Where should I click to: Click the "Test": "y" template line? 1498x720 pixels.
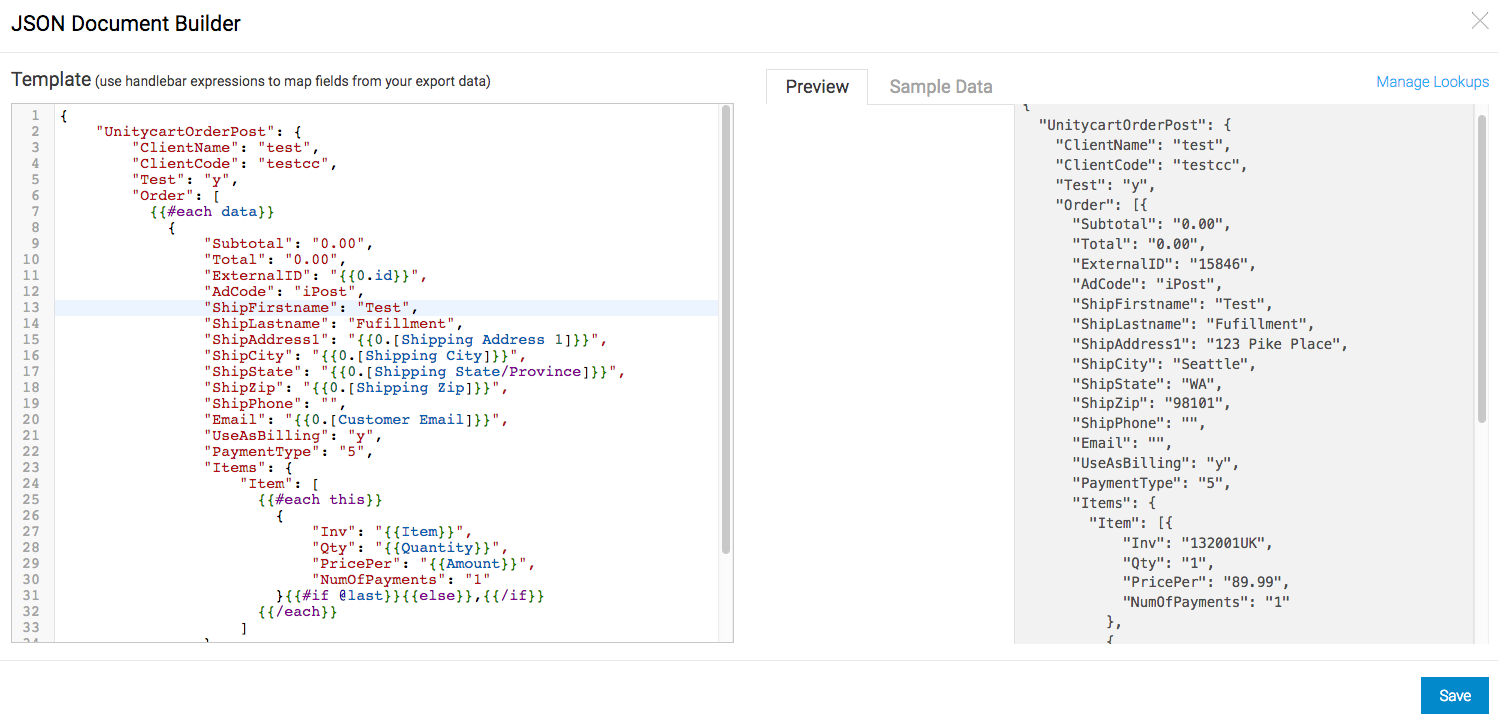tap(184, 180)
